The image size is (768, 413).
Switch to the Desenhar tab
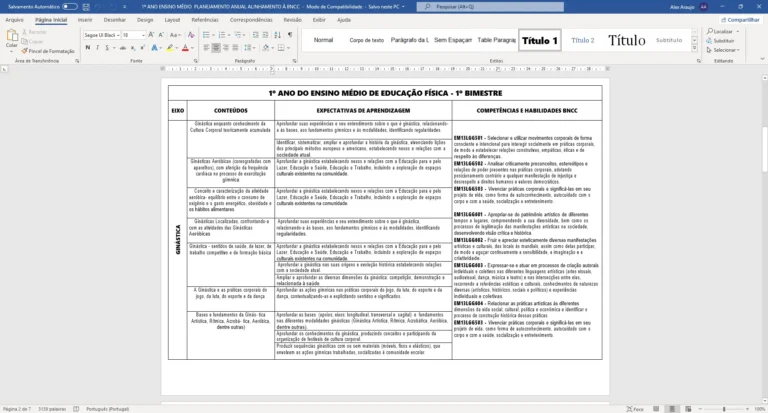(x=115, y=20)
